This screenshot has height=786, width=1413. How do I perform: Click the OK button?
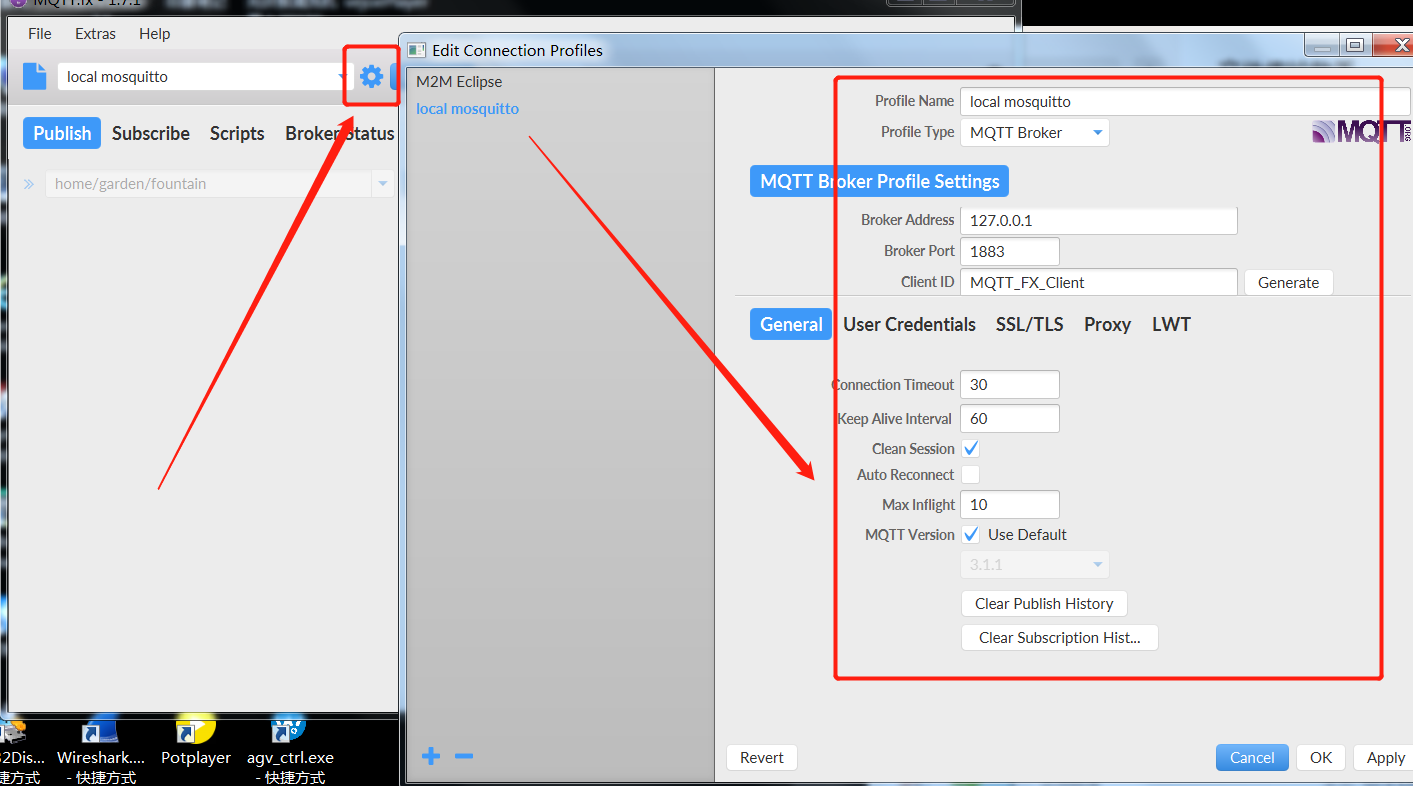[x=1321, y=757]
